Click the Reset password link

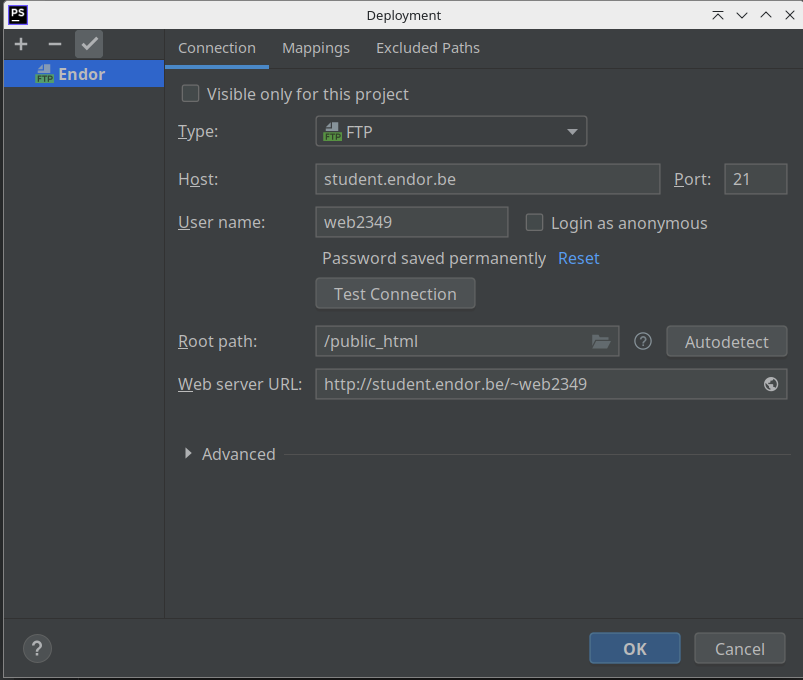click(578, 258)
